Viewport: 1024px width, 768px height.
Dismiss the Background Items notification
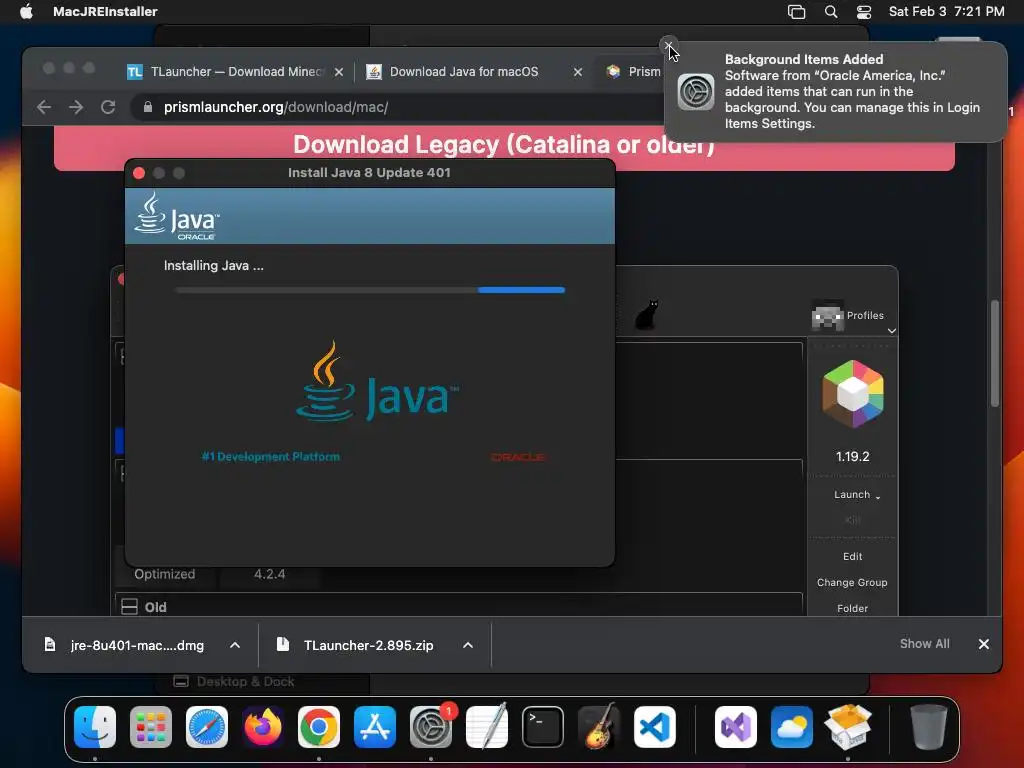tap(668, 45)
